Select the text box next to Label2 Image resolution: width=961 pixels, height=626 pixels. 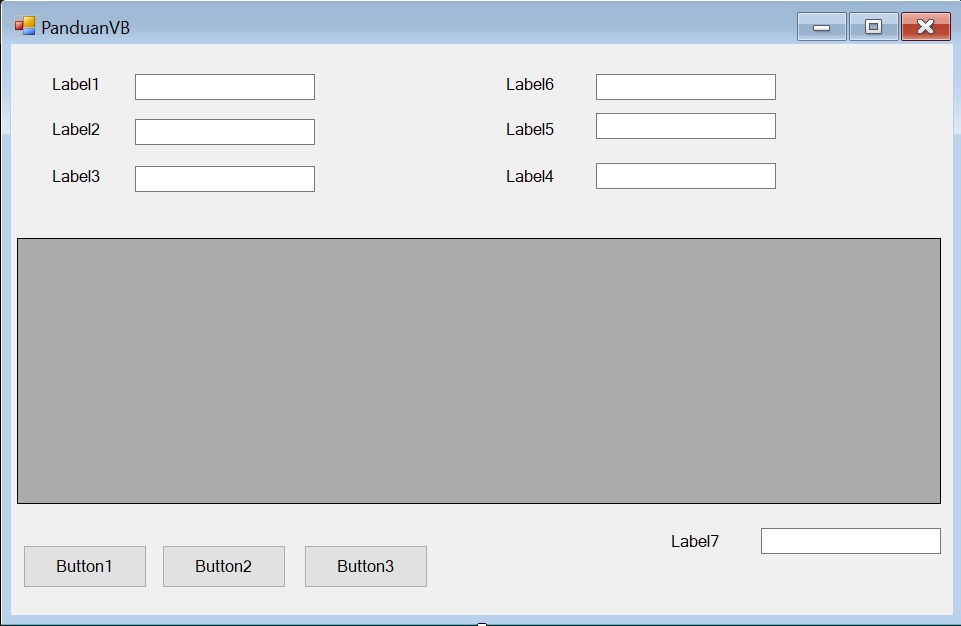point(224,131)
